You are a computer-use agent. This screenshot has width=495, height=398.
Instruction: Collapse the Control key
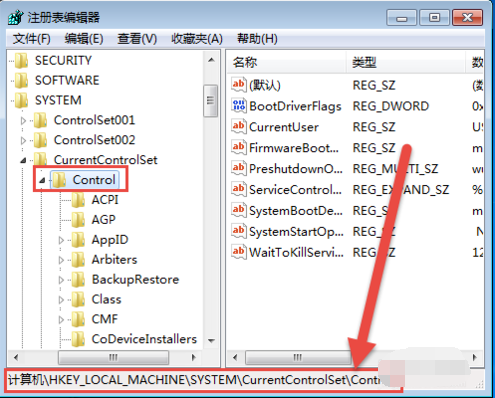(42, 181)
